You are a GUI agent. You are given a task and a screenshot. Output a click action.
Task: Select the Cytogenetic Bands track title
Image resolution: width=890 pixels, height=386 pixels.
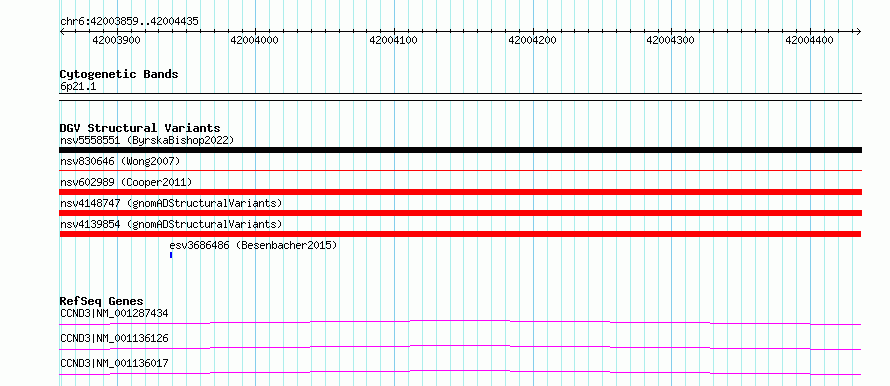pos(119,74)
